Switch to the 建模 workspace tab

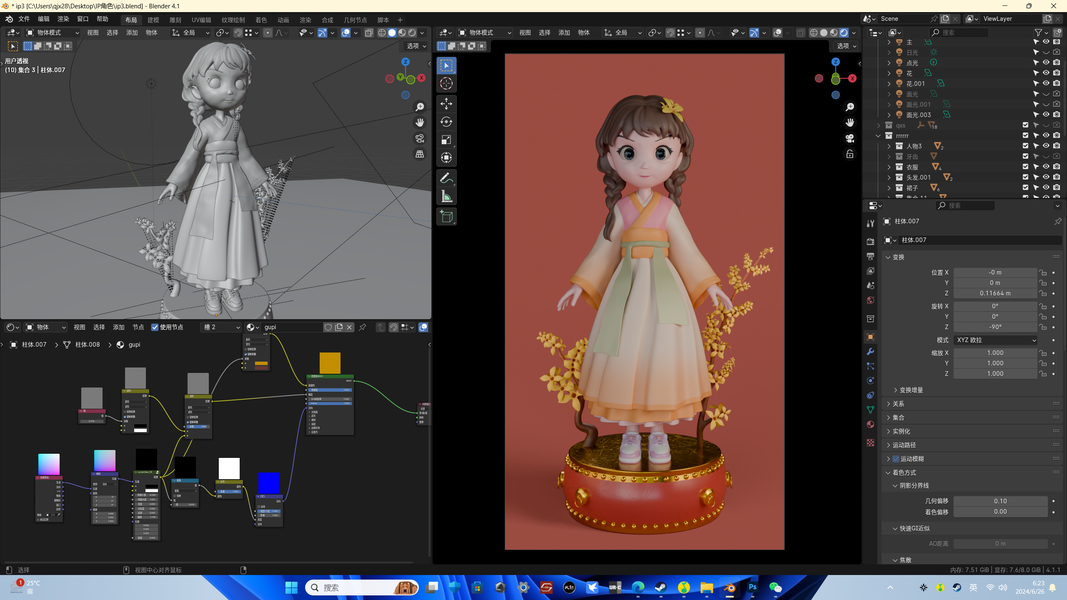(153, 20)
